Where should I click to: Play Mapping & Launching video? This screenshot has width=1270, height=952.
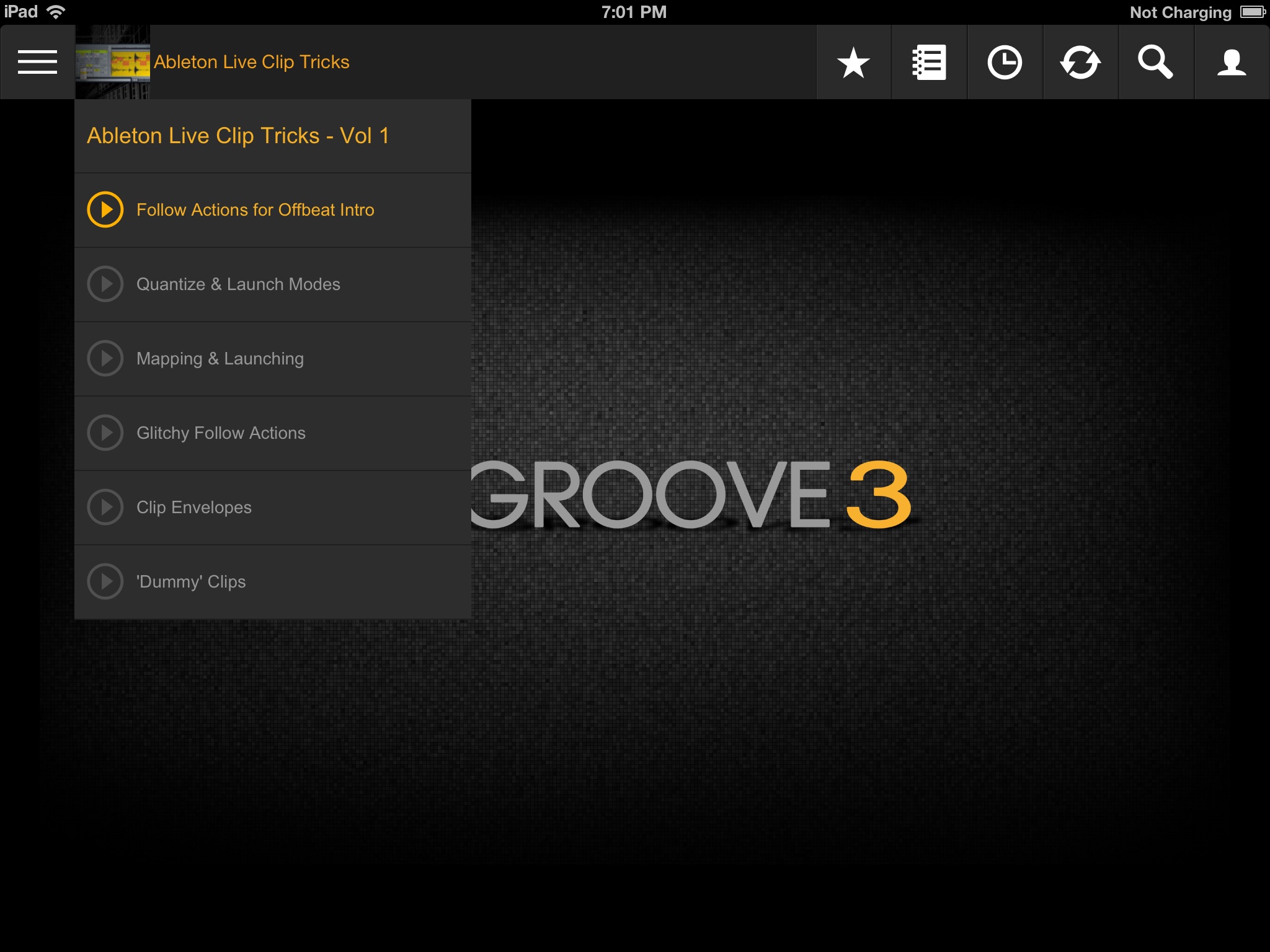pyautogui.click(x=105, y=358)
